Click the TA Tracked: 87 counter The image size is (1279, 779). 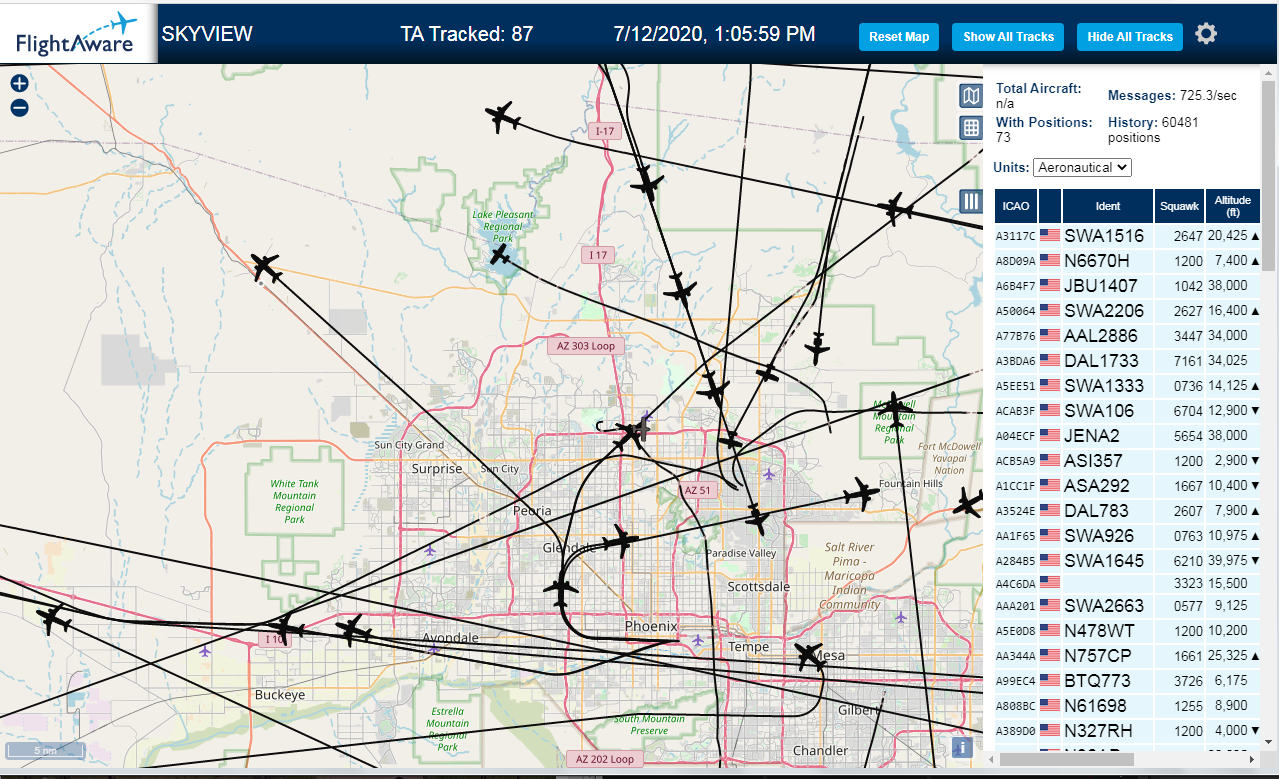tap(467, 34)
